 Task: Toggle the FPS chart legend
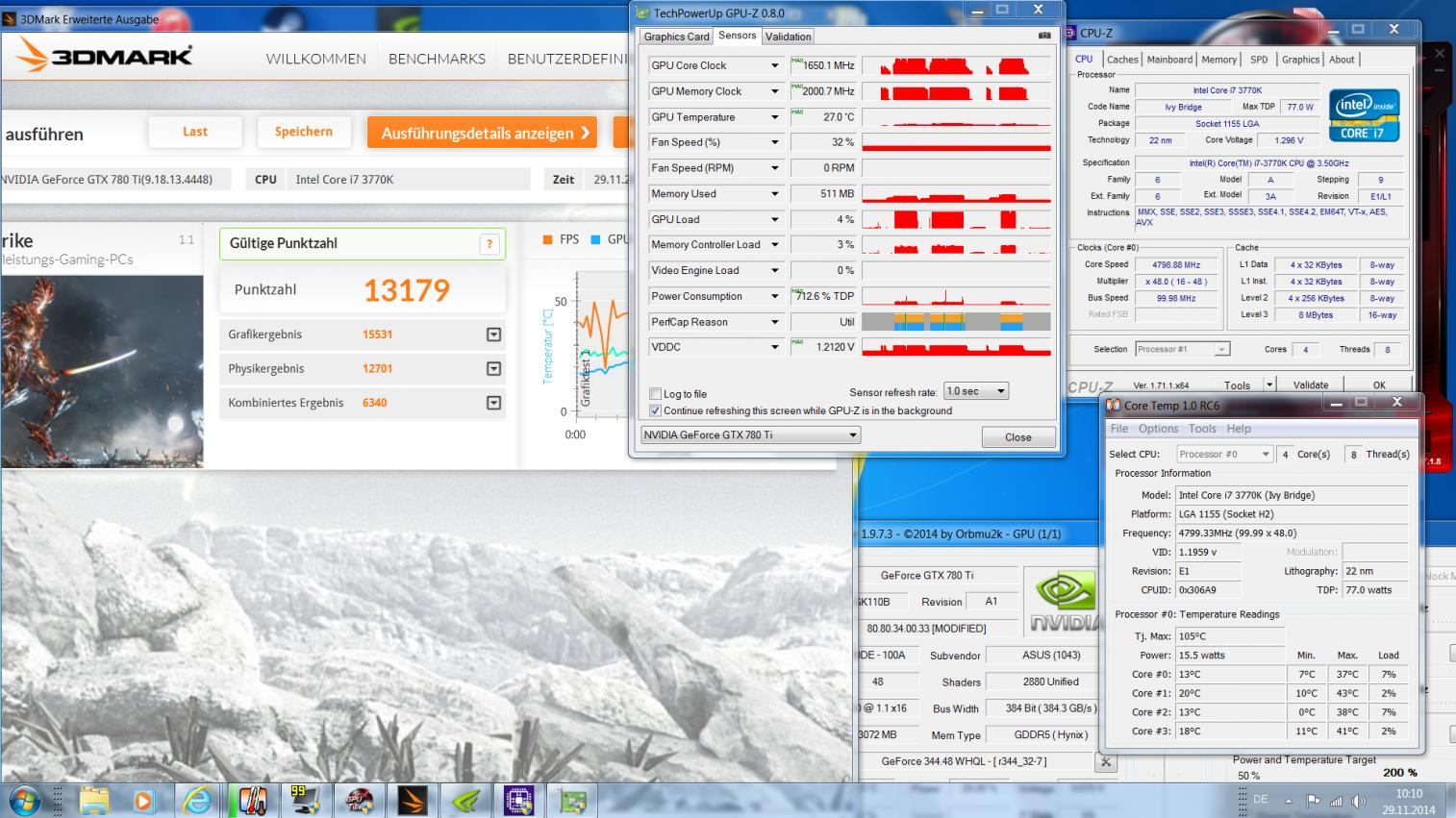pos(561,239)
